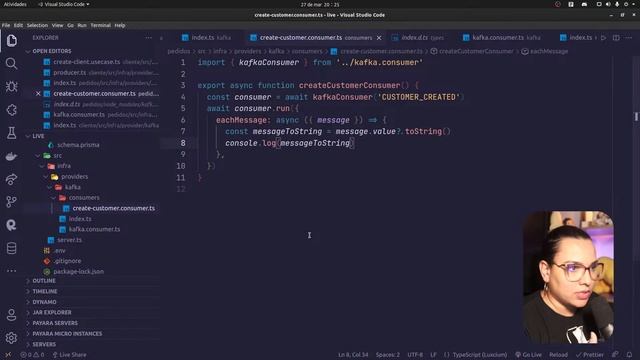Open Explorer views and more actions ellipsis
The image size is (640, 360).
[149, 38]
